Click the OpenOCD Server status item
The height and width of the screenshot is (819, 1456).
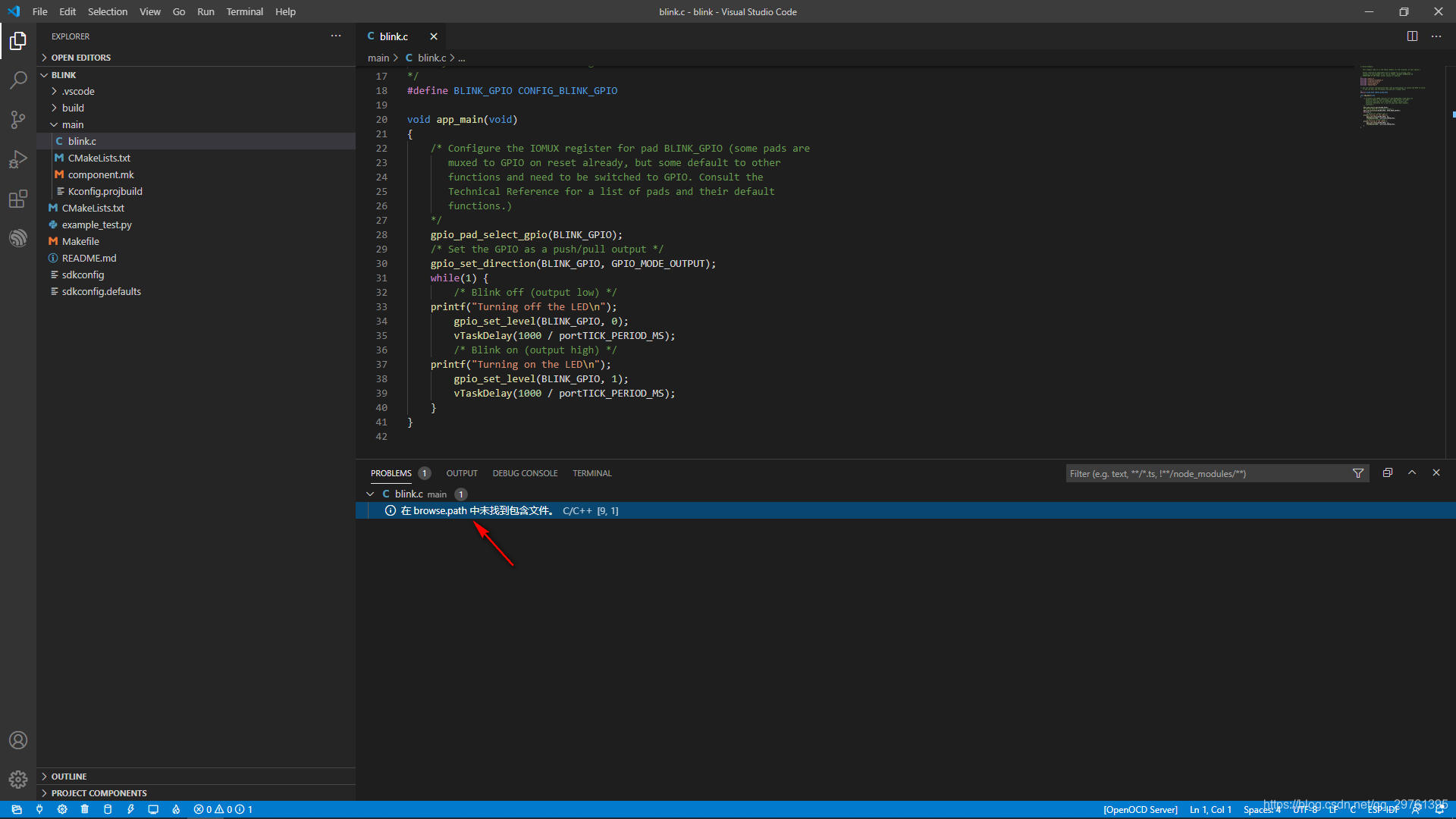(x=1141, y=809)
